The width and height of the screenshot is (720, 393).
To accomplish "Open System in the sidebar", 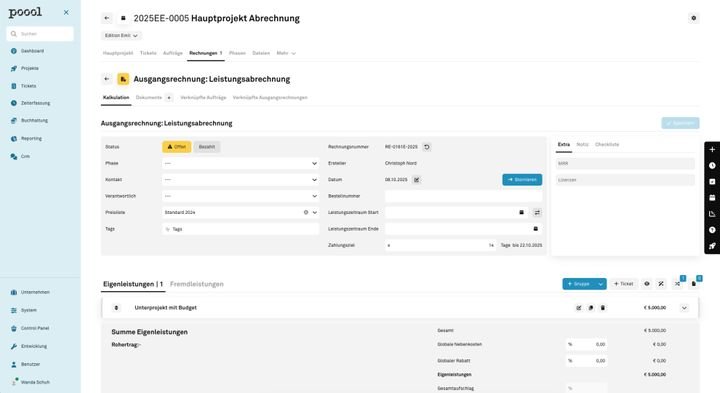I will coord(28,310).
